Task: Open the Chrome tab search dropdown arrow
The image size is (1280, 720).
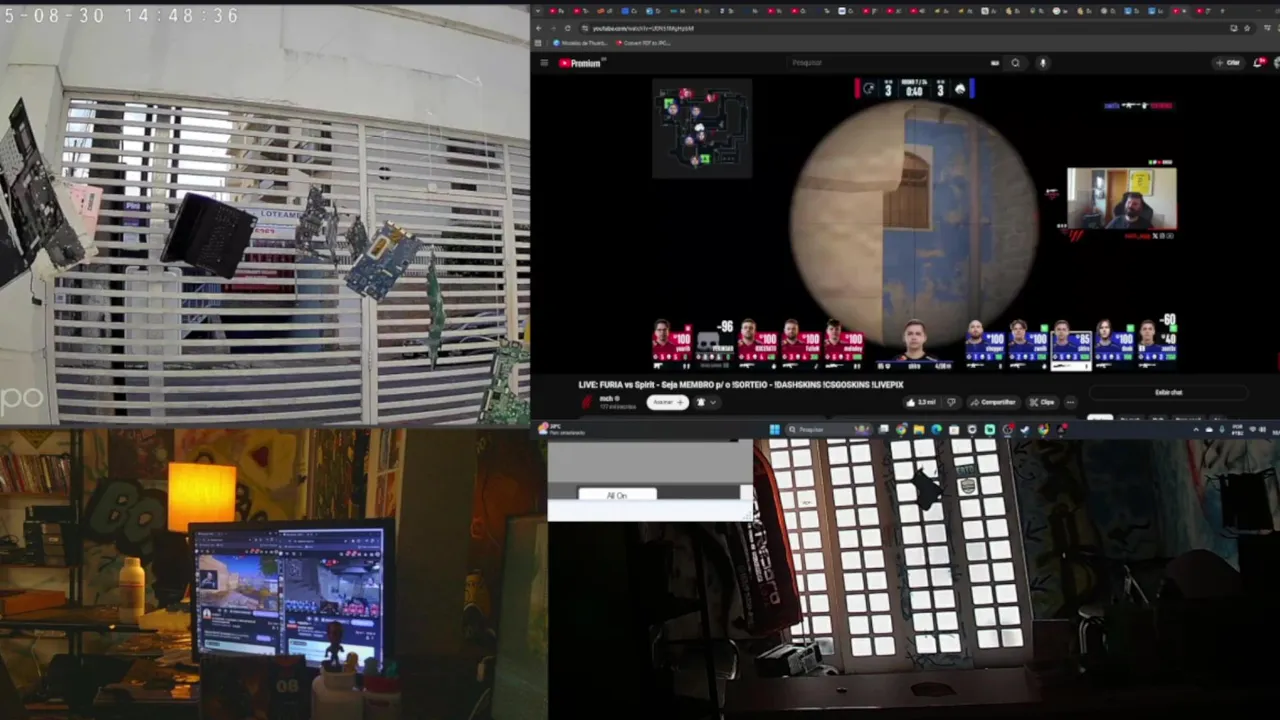Action: pyautogui.click(x=537, y=11)
